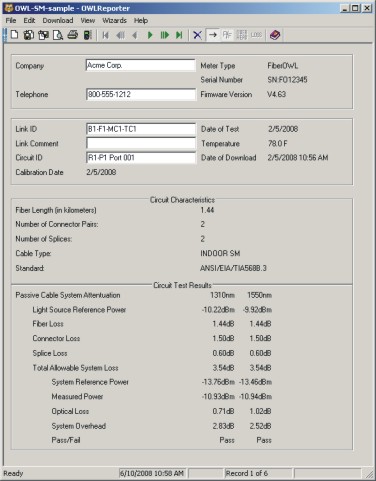Click the right-arrow toolbar button

point(213,35)
